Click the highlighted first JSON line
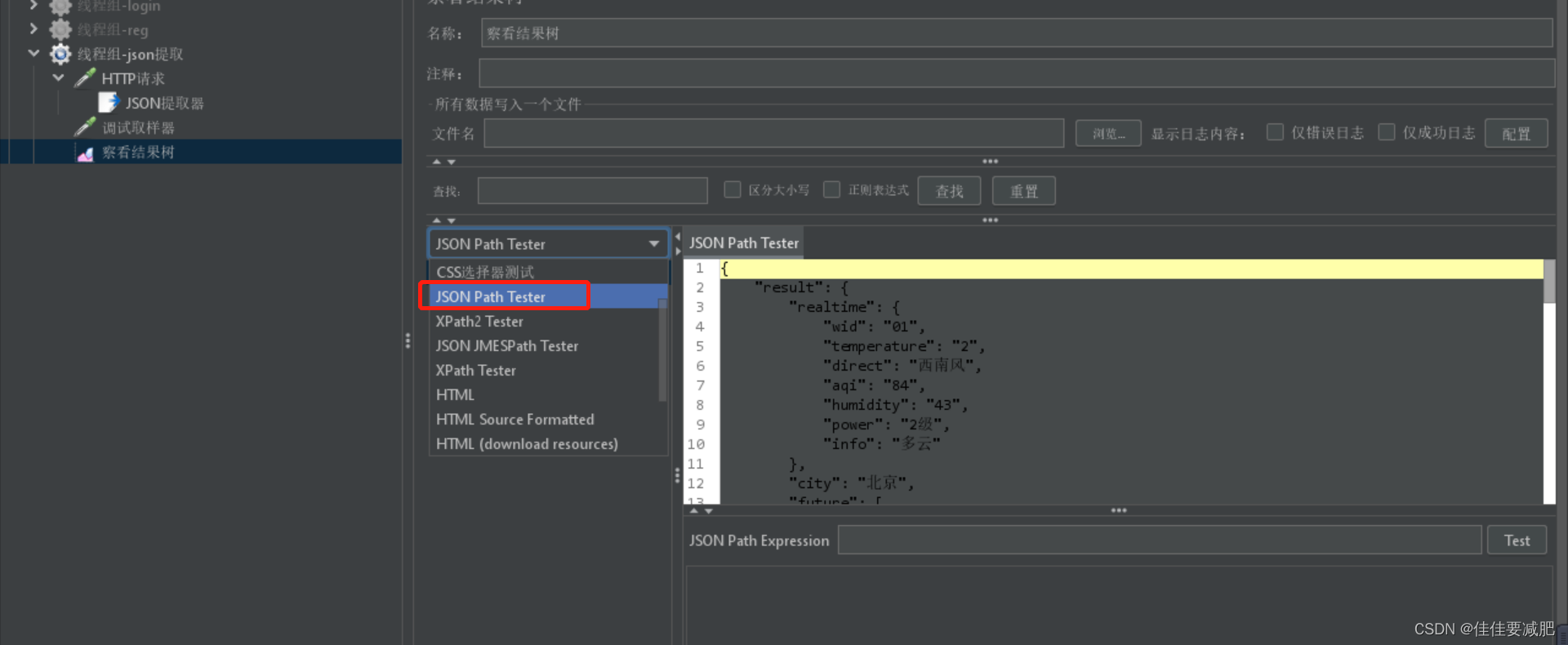This screenshot has width=1568, height=645. pos(1131,269)
